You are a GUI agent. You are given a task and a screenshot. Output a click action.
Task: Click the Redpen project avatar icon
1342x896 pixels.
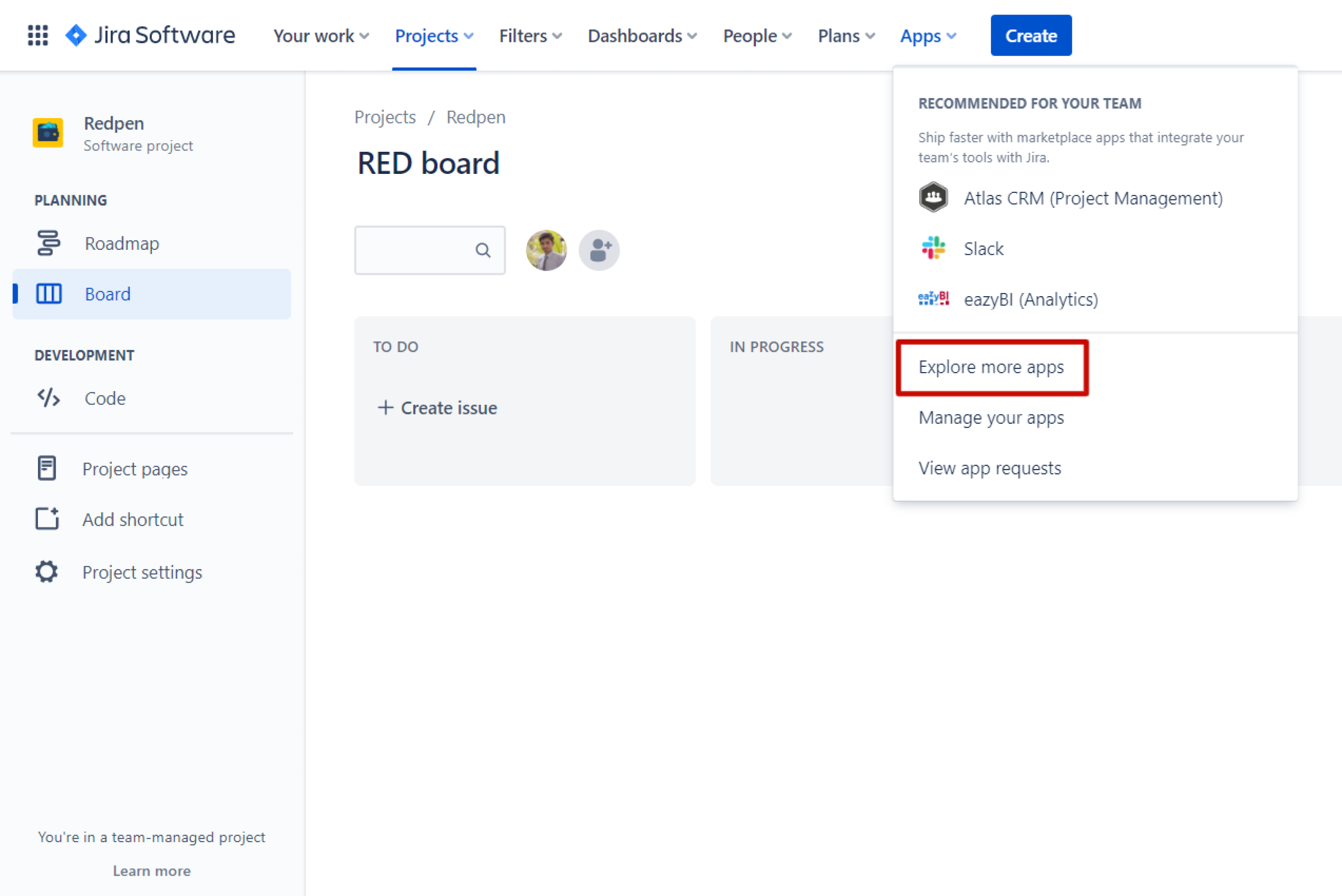pos(48,132)
